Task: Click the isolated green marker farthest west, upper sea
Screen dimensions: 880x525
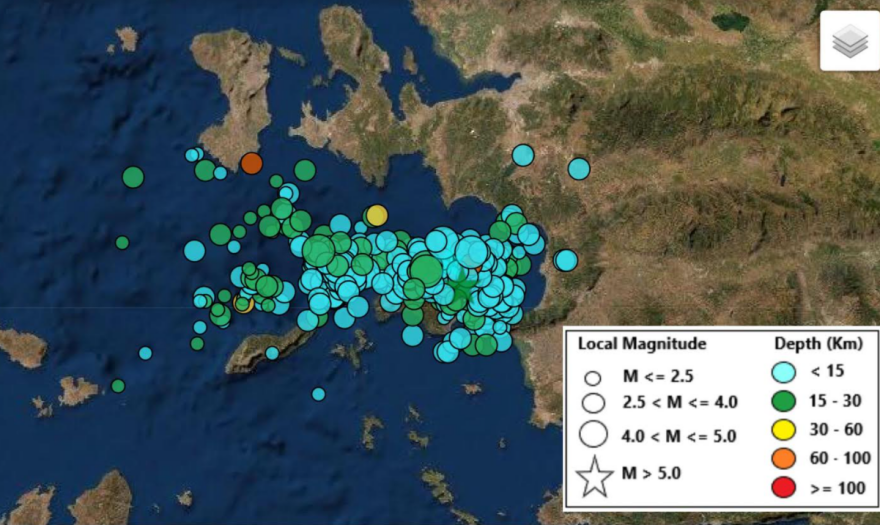Action: tap(133, 177)
